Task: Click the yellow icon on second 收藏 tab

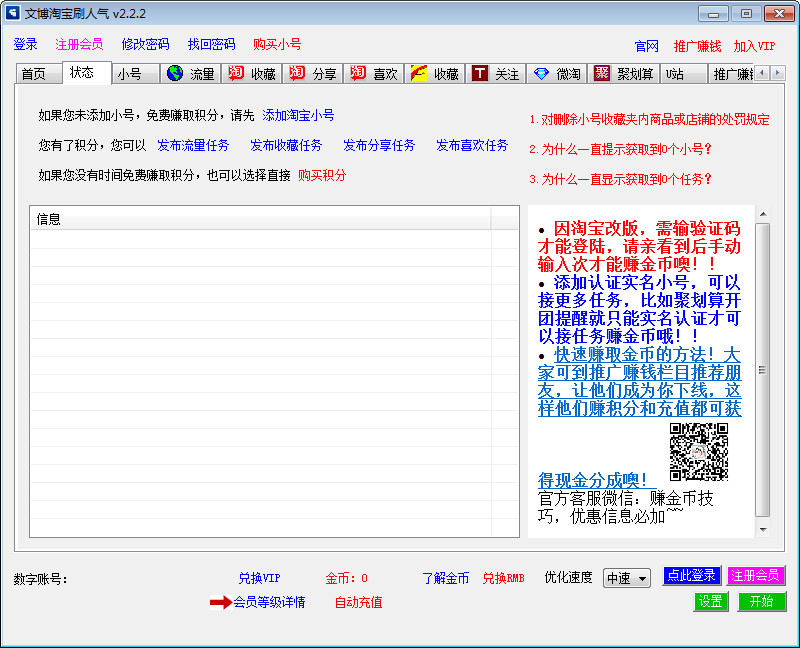Action: [x=419, y=73]
